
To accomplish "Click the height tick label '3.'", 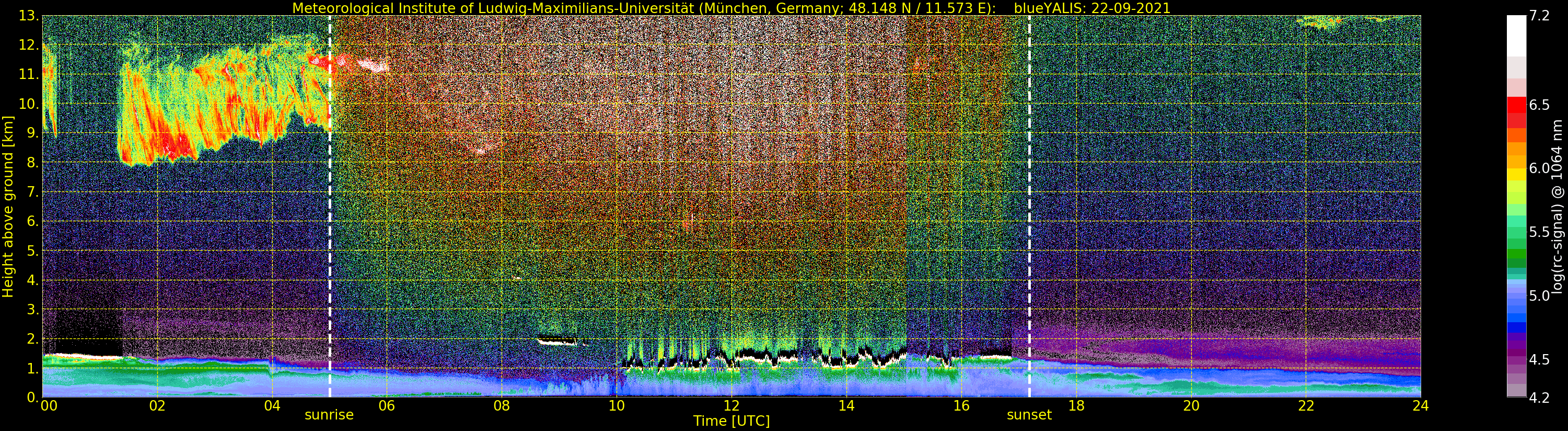I will [33, 310].
